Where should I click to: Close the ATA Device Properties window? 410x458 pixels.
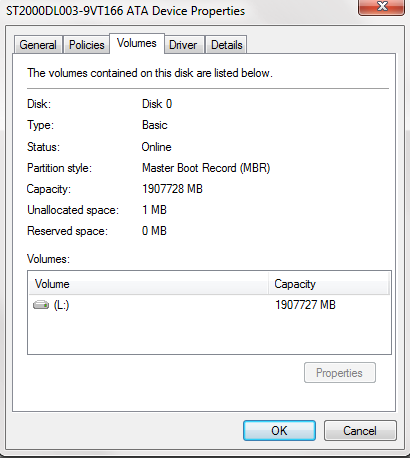pos(381,7)
